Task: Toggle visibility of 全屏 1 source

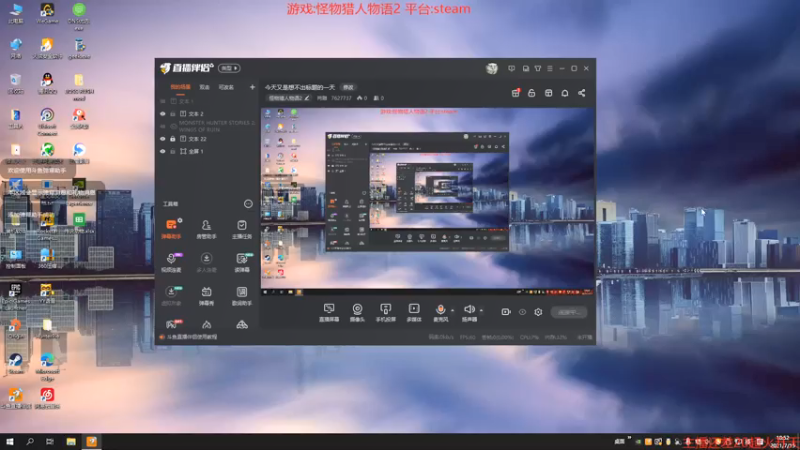Action: [163, 151]
